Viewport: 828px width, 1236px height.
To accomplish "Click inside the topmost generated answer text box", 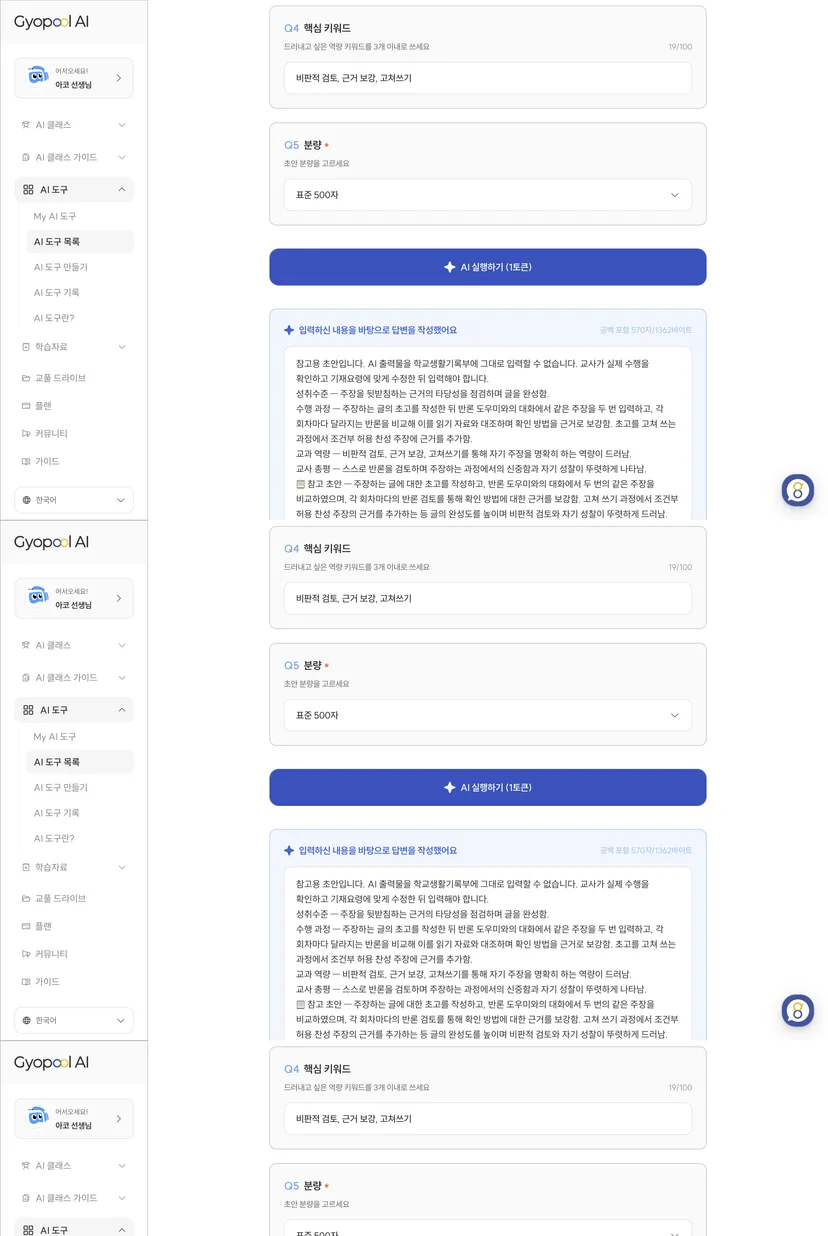I will pyautogui.click(x=488, y=432).
